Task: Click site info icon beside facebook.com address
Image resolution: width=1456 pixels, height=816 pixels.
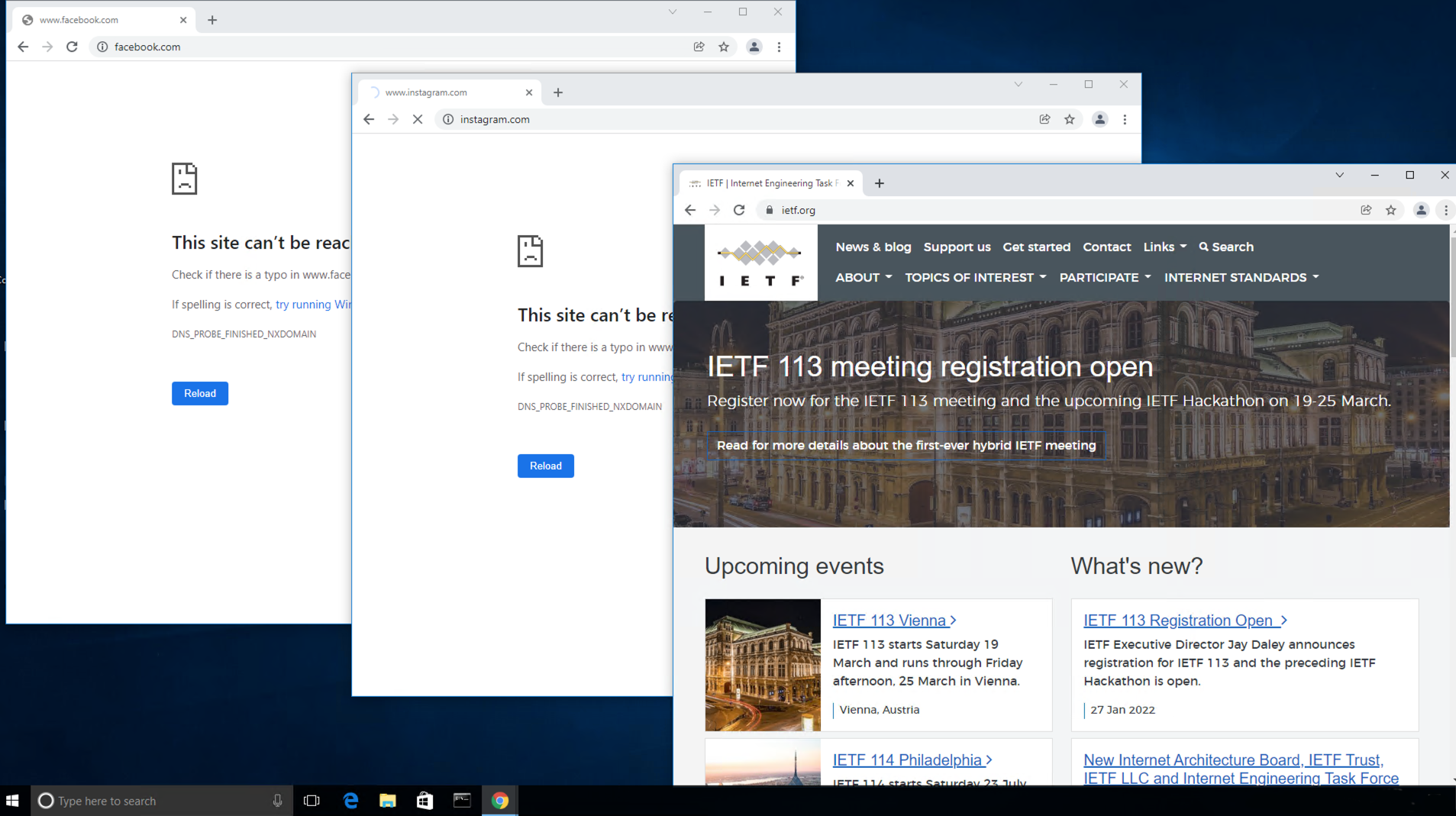Action: [x=102, y=47]
